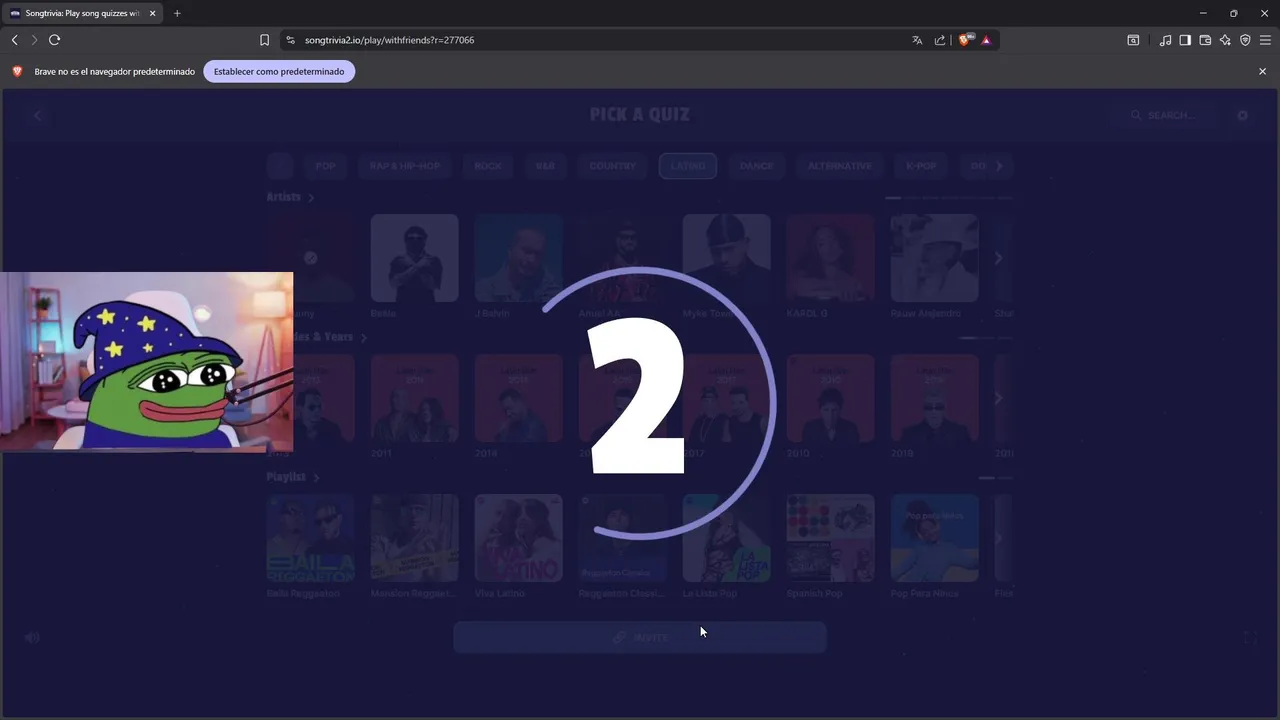Select the K-POP genre tab

pyautogui.click(x=921, y=166)
